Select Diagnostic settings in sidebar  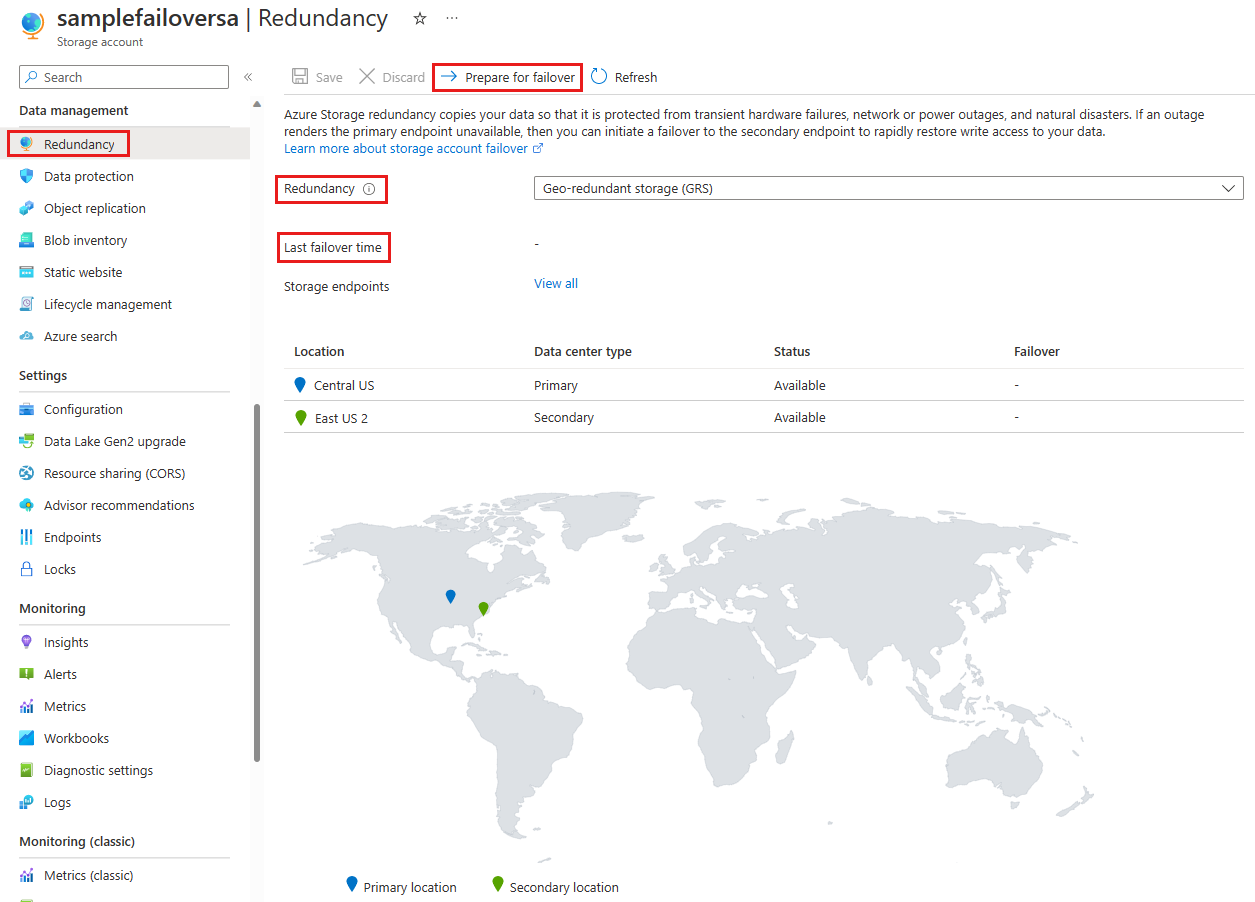click(x=98, y=770)
